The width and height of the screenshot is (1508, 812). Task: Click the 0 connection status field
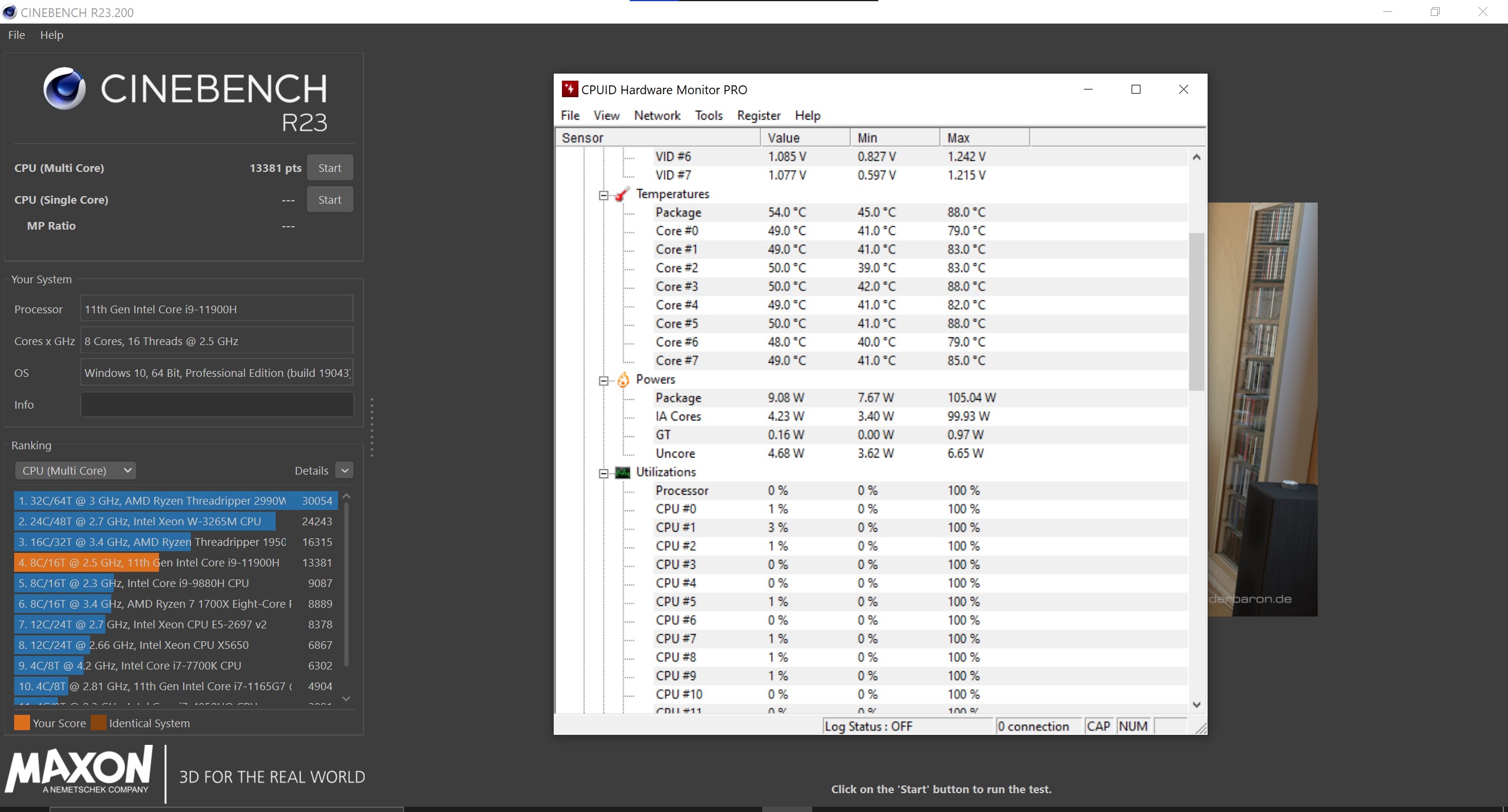[1038, 726]
